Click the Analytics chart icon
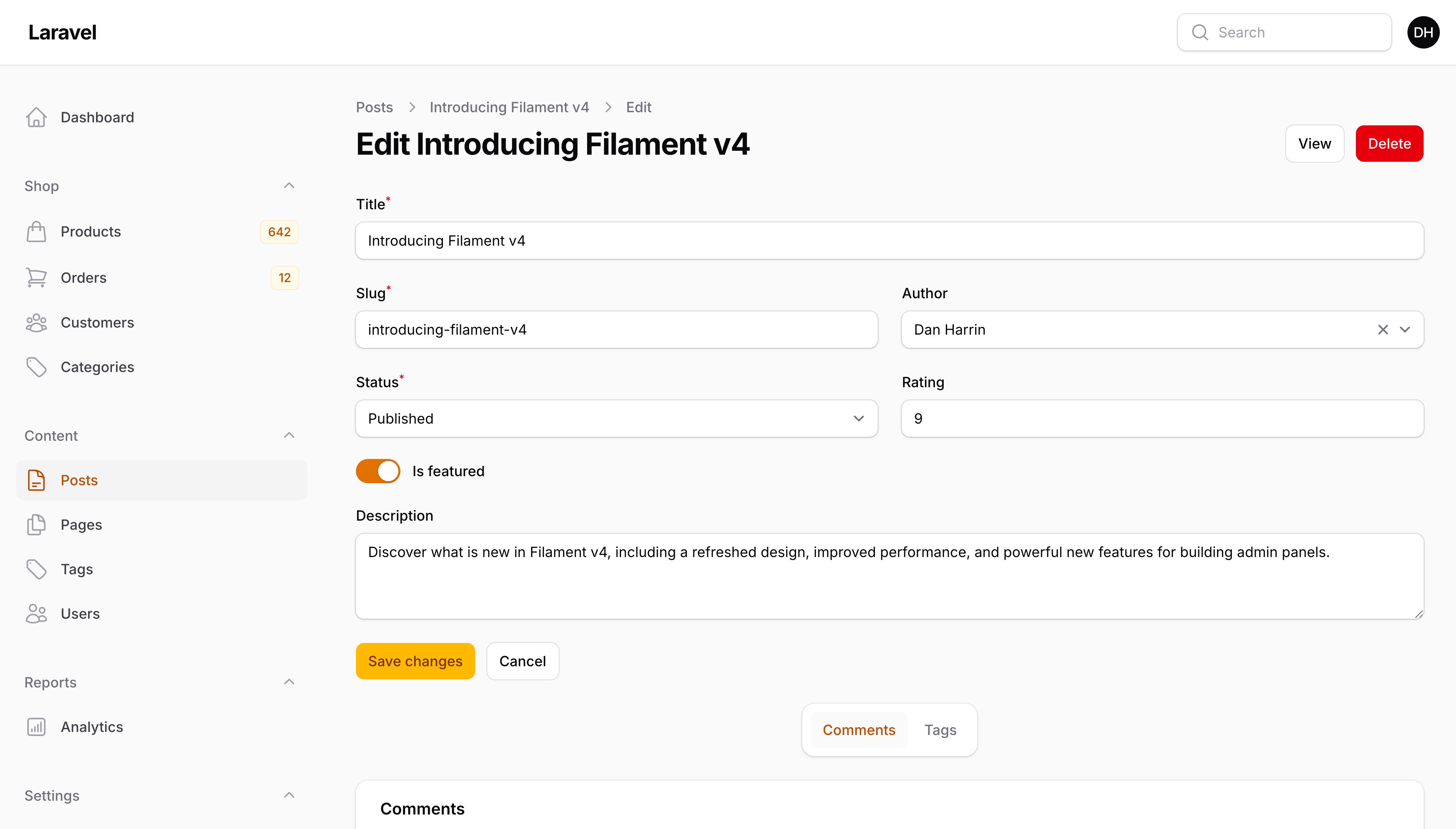 [x=36, y=727]
